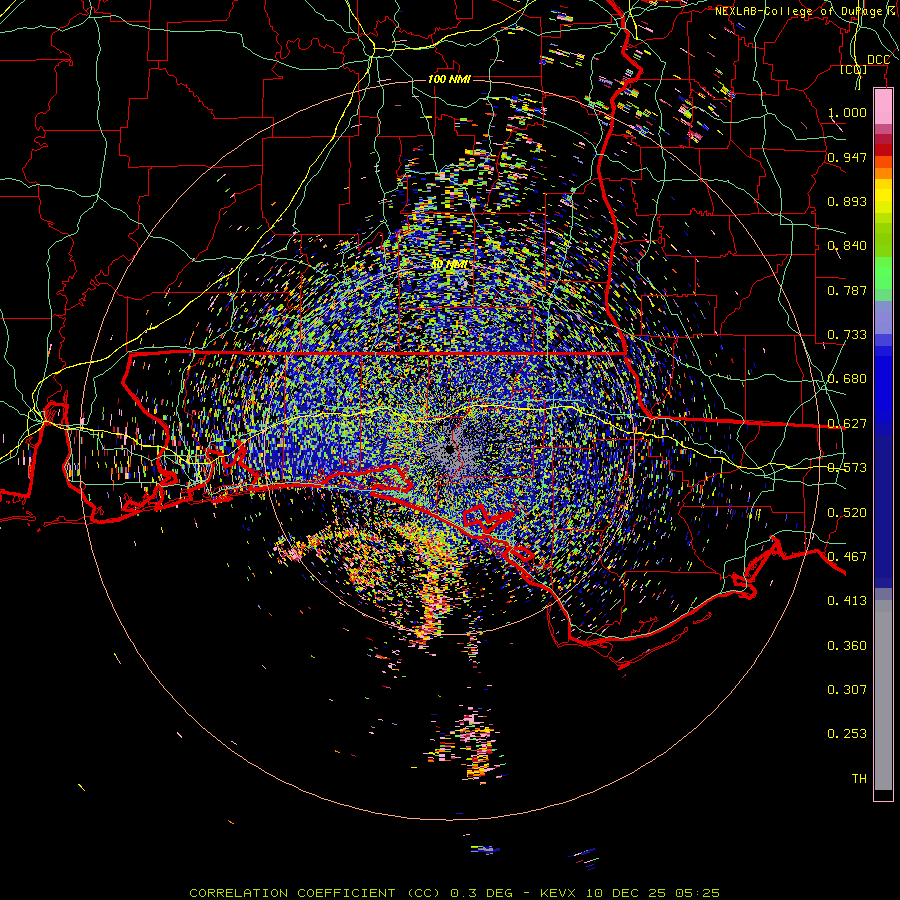
Task: Click the black radar site dot at center
Action: 449,449
